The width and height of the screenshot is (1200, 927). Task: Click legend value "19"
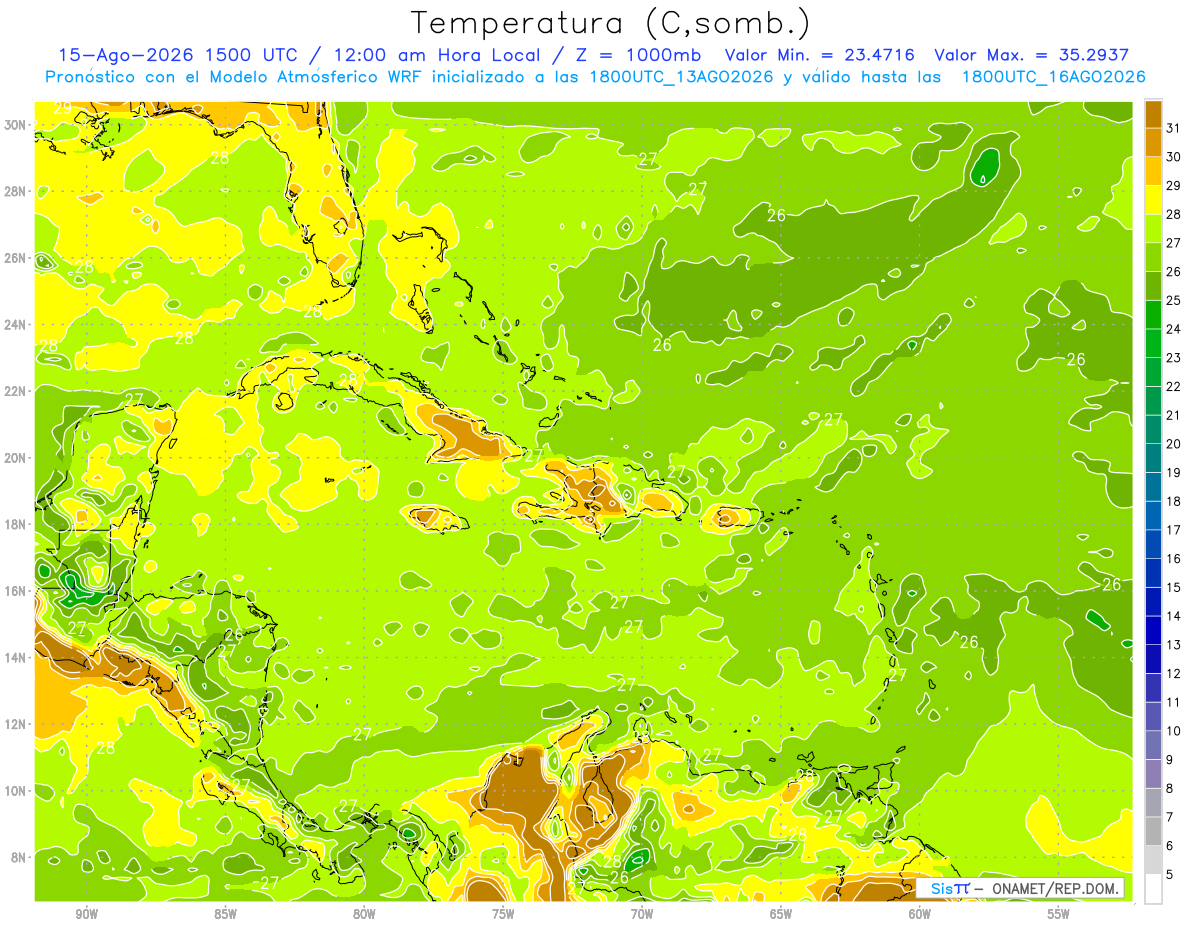[1173, 472]
